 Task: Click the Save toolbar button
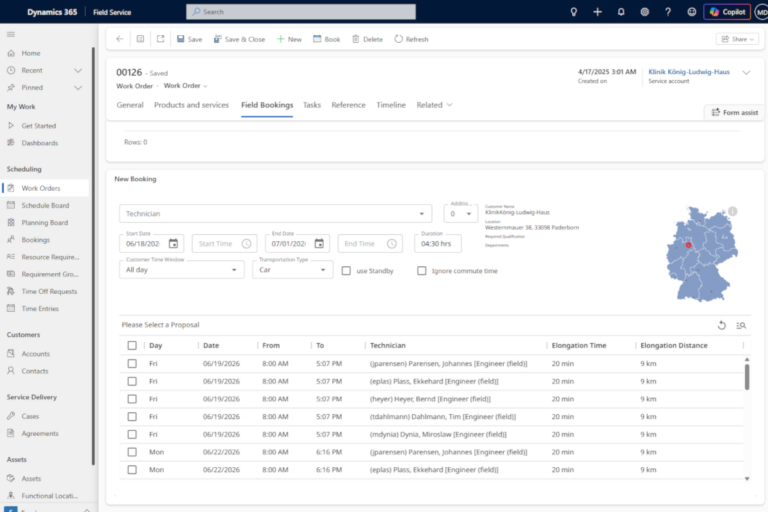190,39
